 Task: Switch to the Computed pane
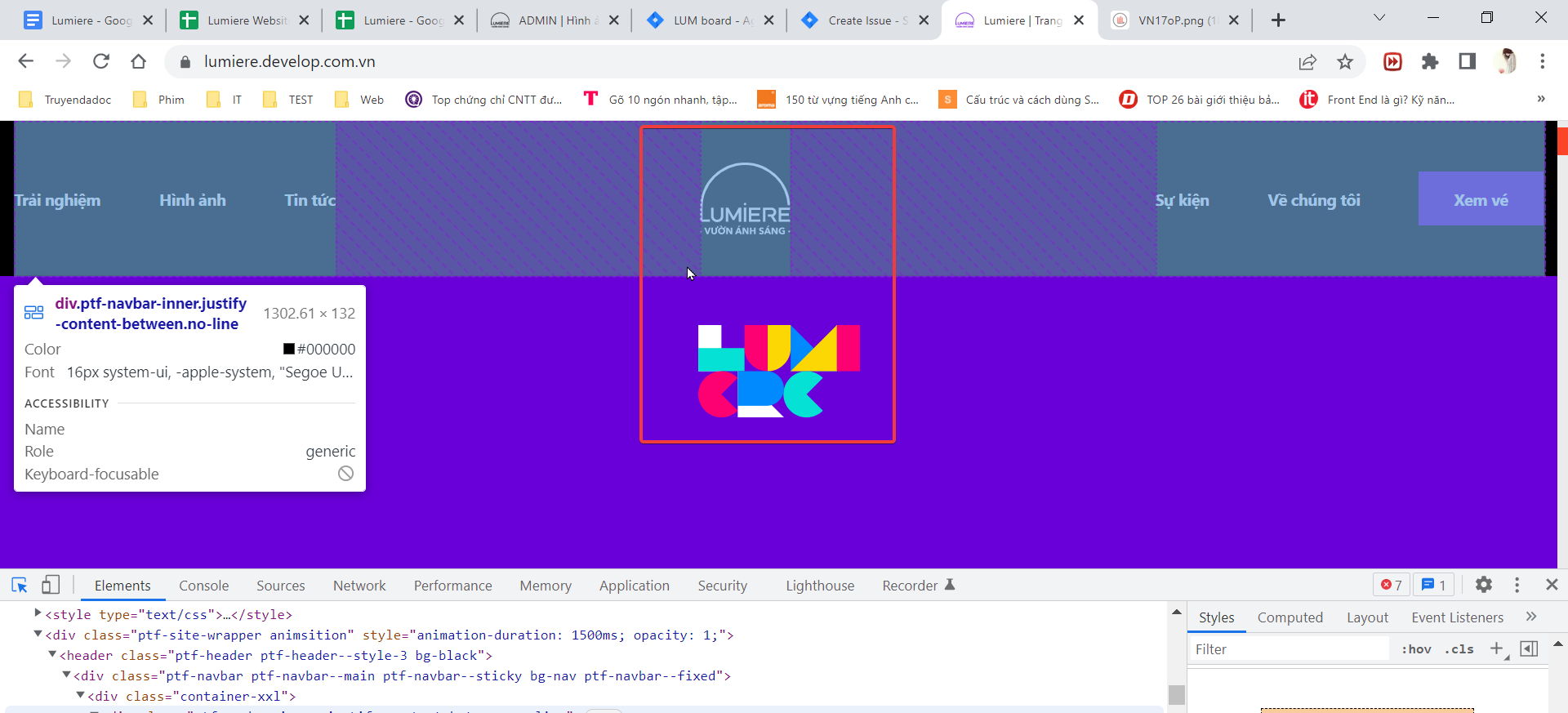1290,617
